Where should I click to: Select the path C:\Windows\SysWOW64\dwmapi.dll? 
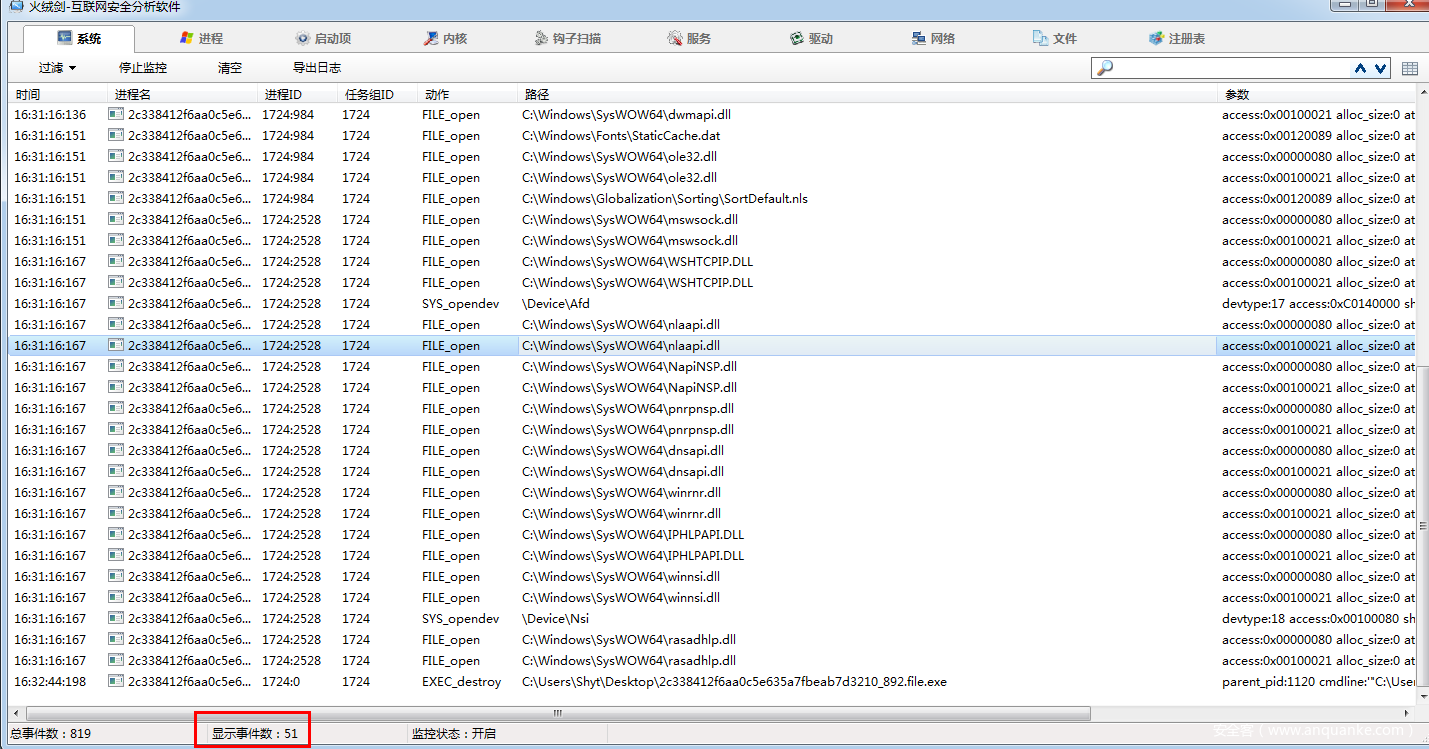pos(626,115)
